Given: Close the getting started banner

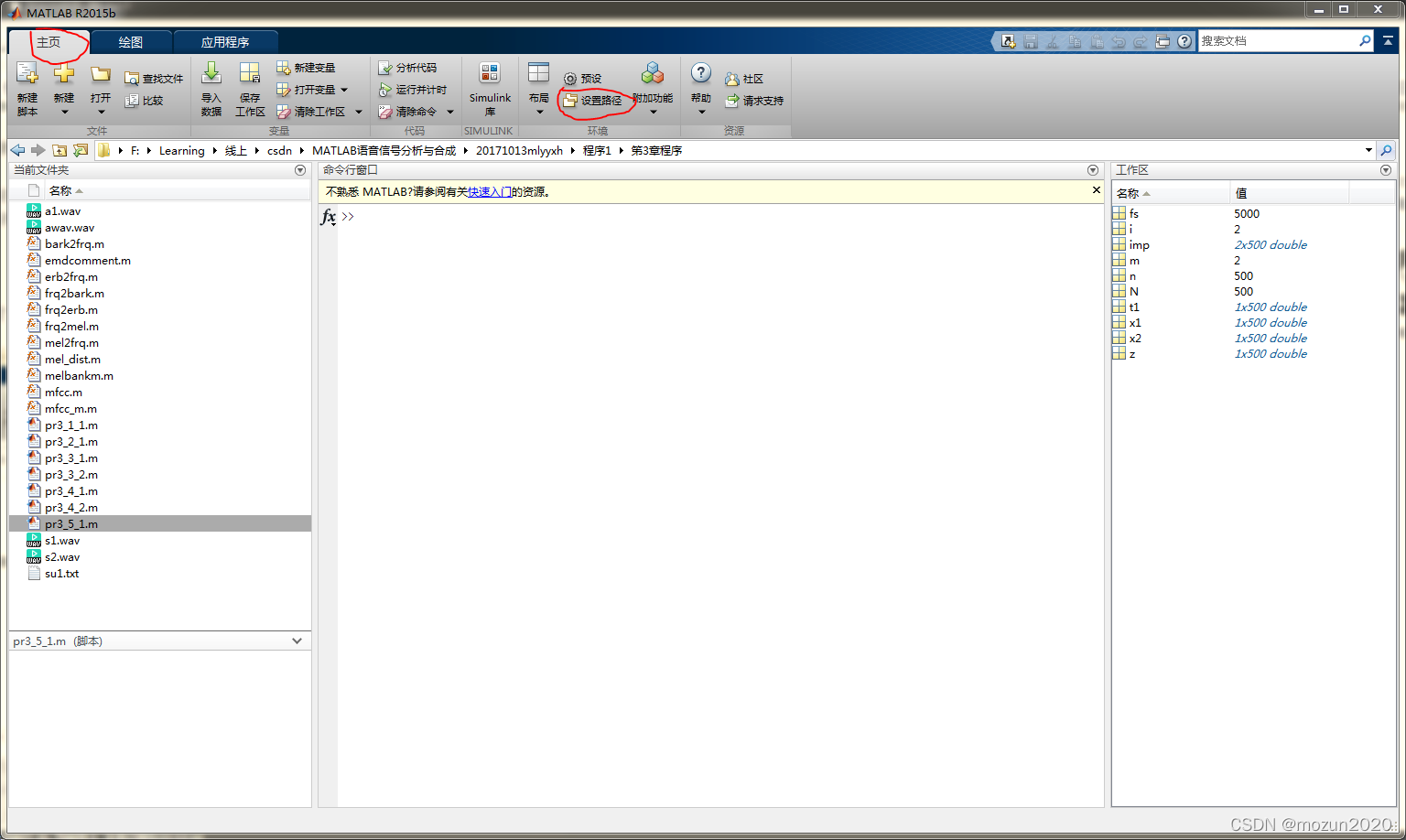Looking at the screenshot, I should [x=1096, y=190].
